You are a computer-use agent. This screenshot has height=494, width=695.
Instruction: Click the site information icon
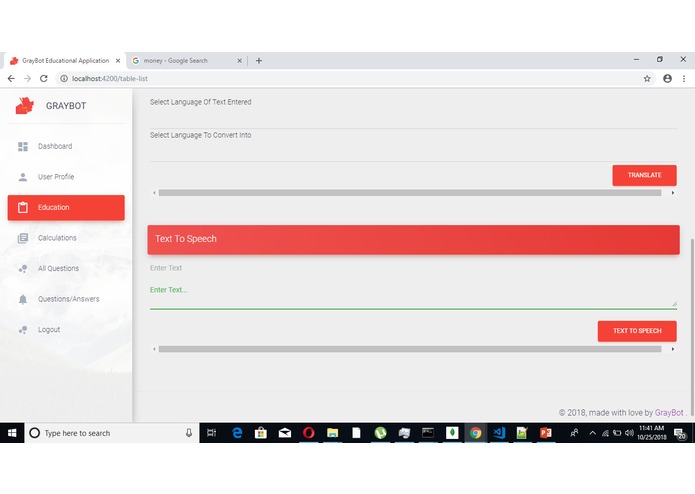coord(64,78)
